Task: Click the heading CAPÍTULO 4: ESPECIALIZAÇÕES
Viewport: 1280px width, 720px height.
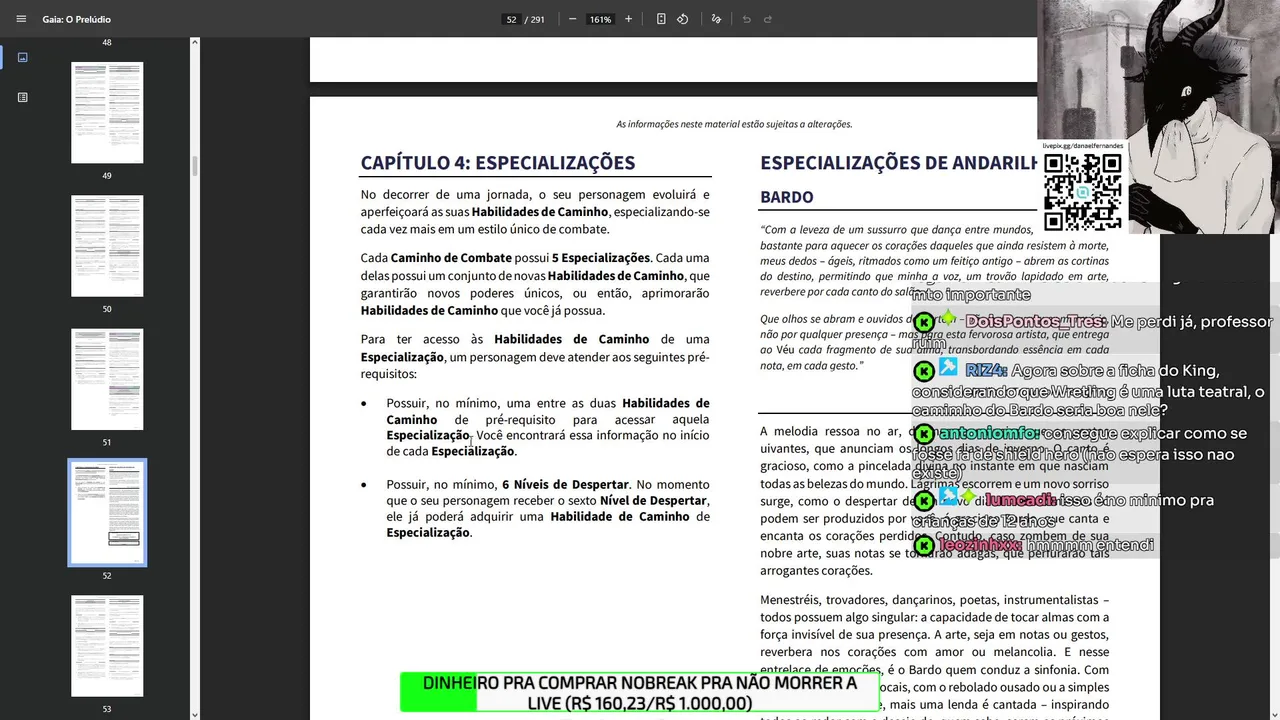Action: click(x=498, y=163)
